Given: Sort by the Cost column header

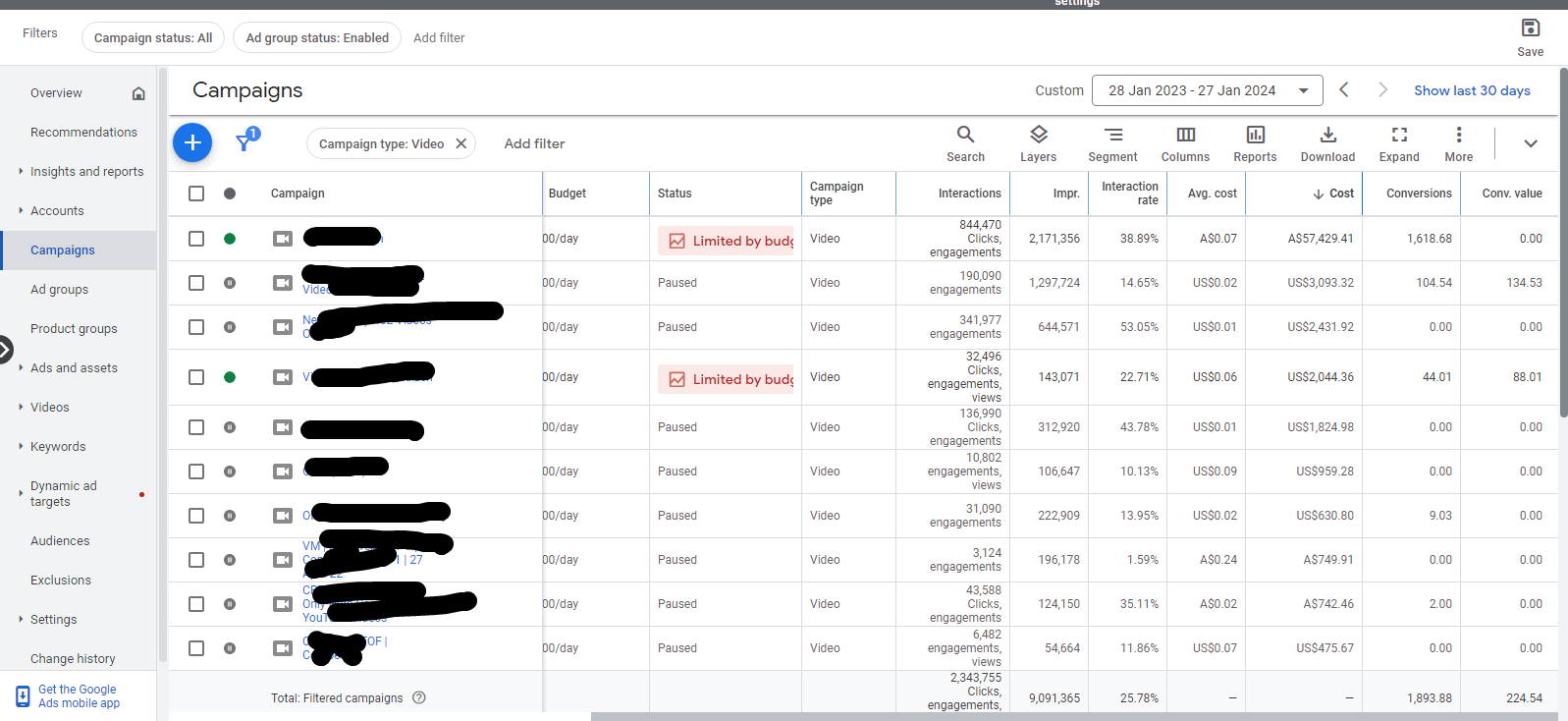Looking at the screenshot, I should (1340, 194).
